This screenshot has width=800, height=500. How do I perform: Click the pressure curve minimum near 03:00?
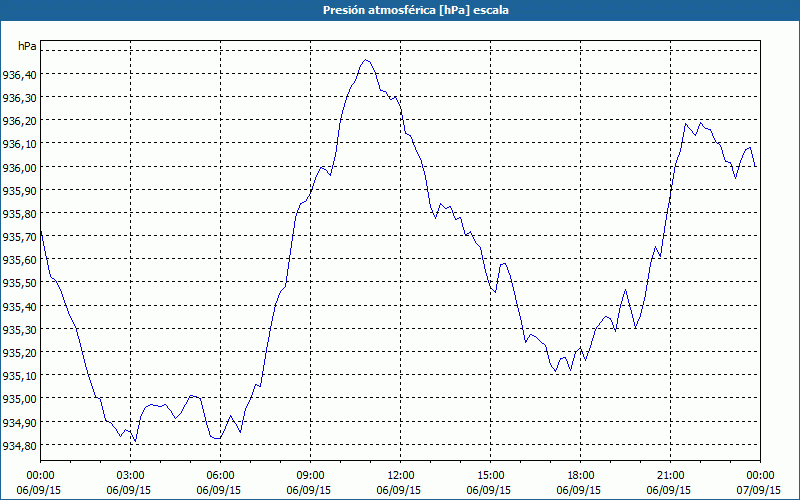[135, 441]
